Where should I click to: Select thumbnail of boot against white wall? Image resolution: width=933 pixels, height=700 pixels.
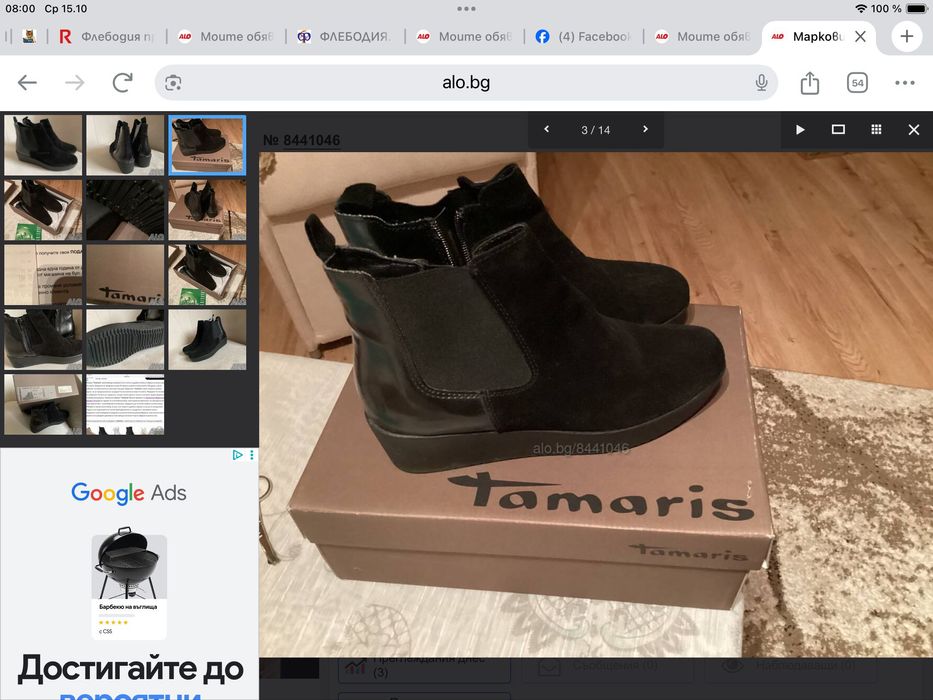[207, 339]
